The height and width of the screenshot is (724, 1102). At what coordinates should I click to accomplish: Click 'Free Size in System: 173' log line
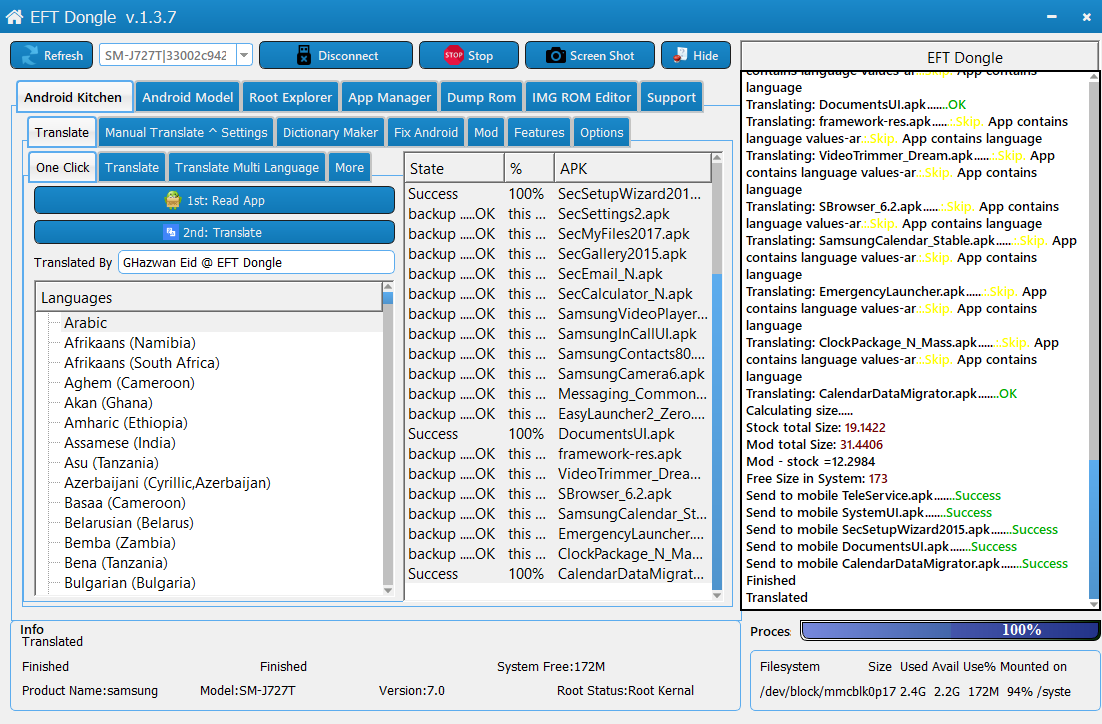(x=817, y=479)
